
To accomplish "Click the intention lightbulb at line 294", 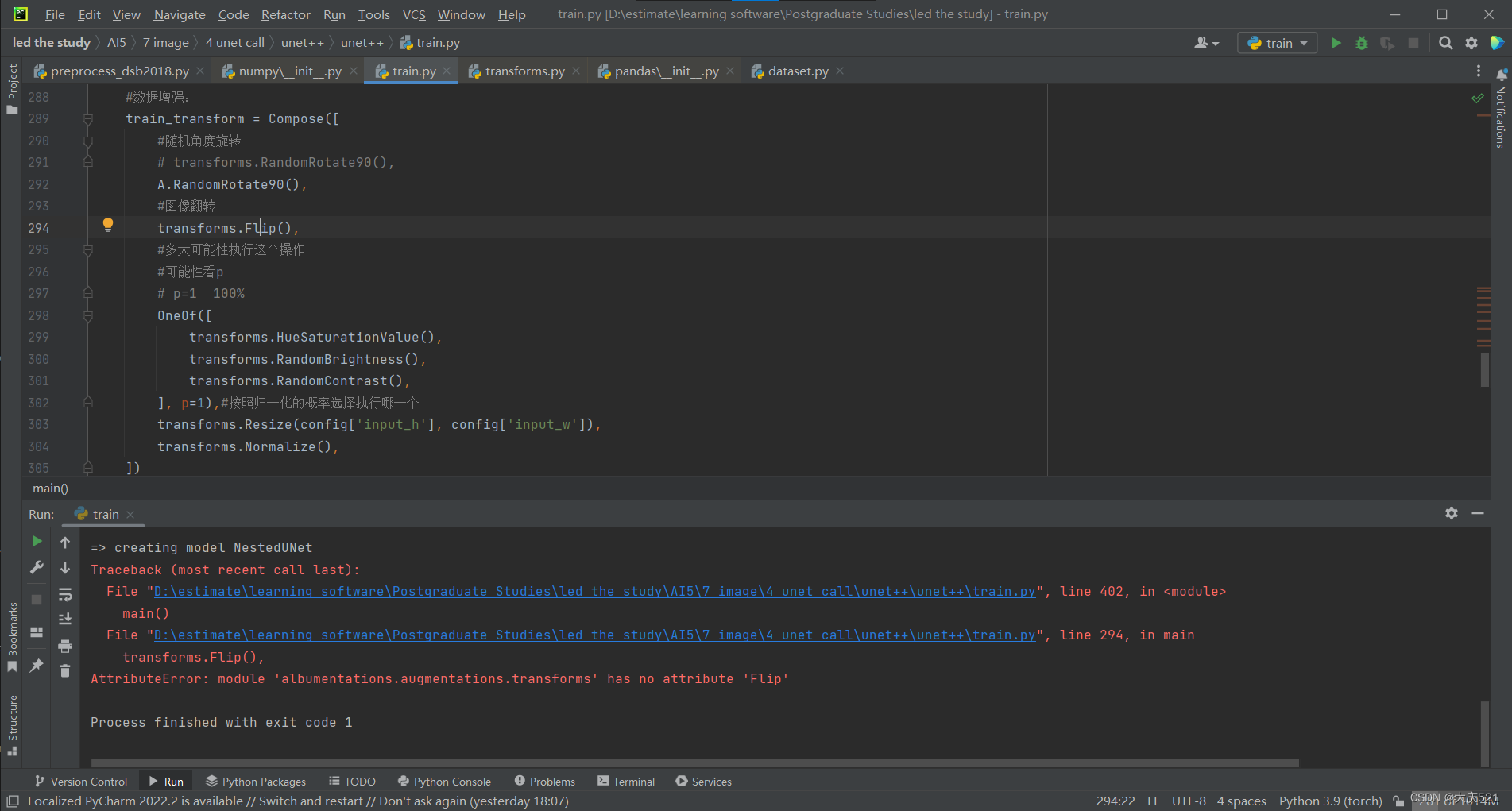I will pos(108,226).
